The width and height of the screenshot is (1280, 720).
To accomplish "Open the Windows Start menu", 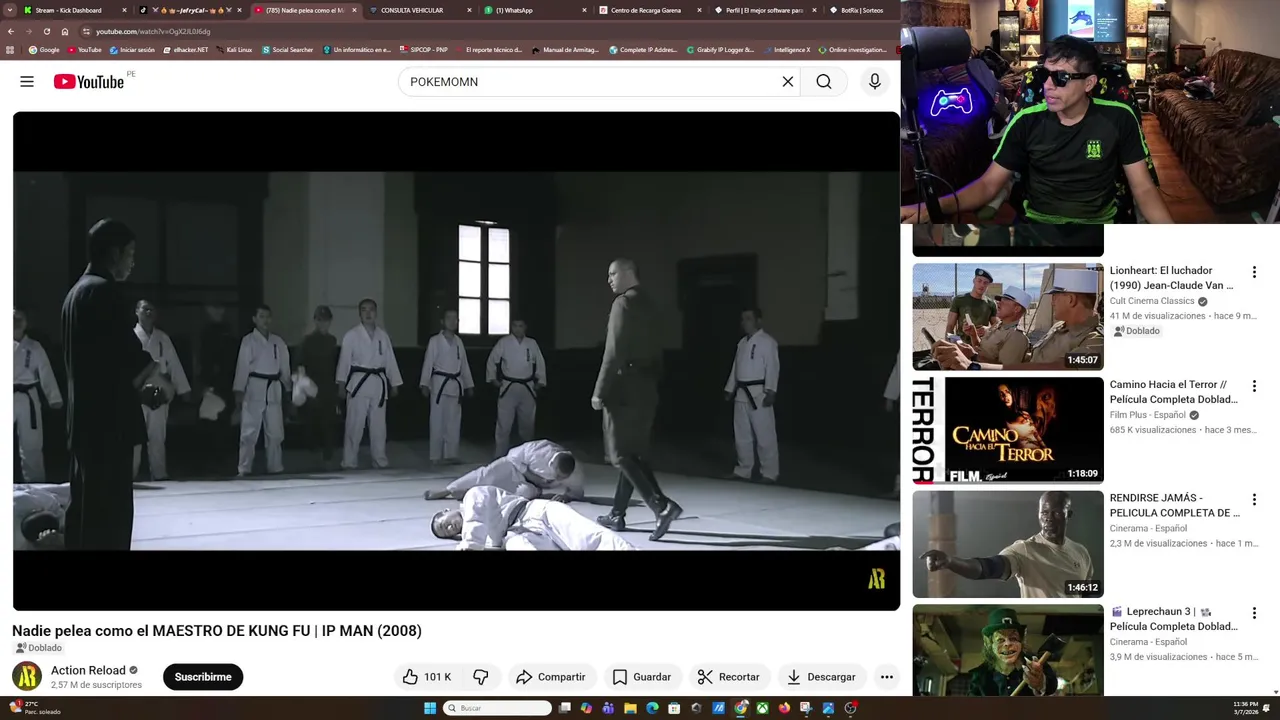I will (430, 708).
